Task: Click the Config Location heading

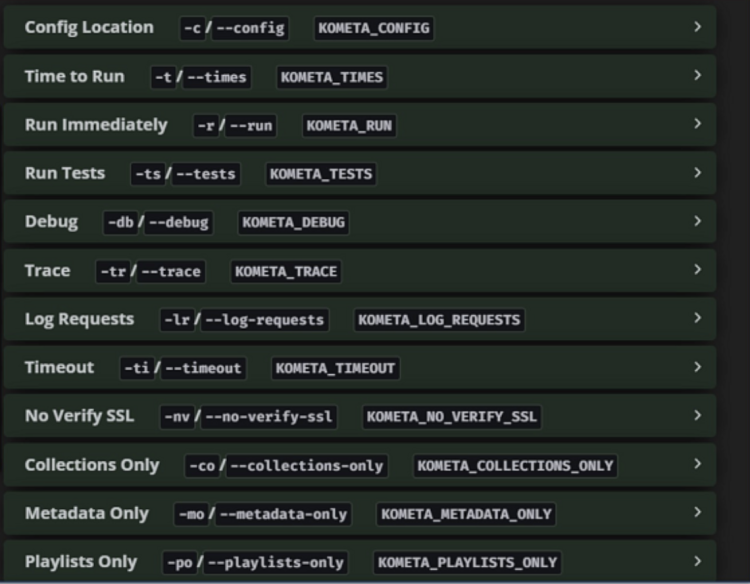Action: (89, 28)
